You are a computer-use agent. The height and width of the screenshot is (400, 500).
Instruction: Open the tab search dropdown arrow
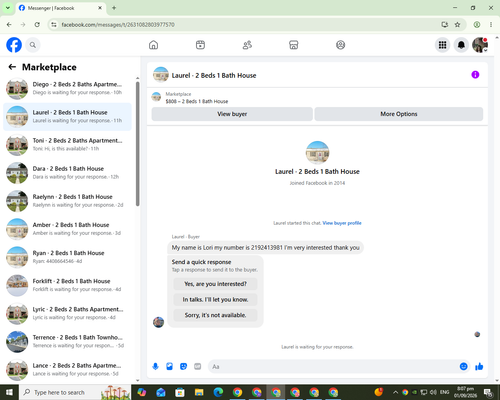point(8,8)
